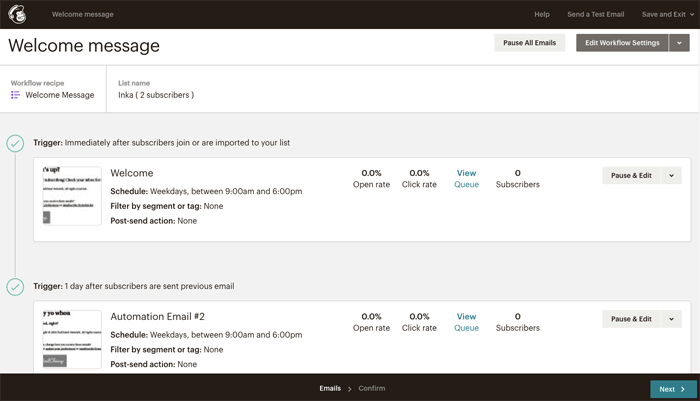Open View Queue link for Welcome email
Viewport: 700px width, 401px height.
tap(467, 179)
